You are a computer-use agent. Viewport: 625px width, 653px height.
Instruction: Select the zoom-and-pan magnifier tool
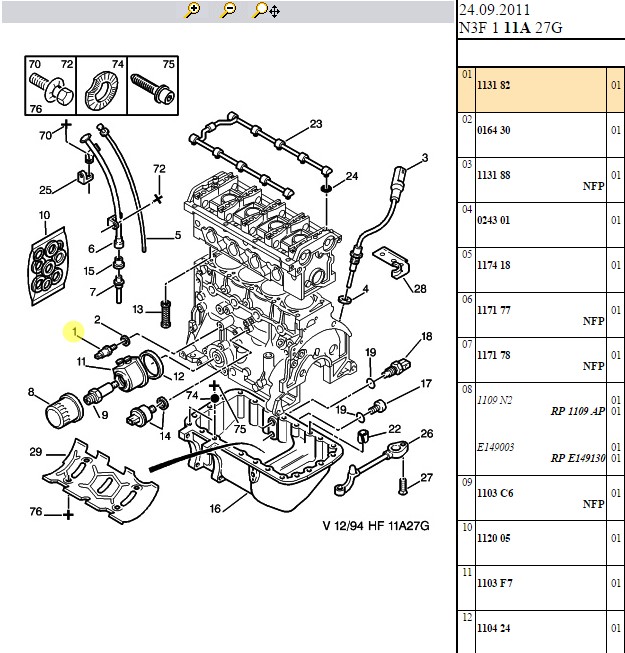coord(266,10)
